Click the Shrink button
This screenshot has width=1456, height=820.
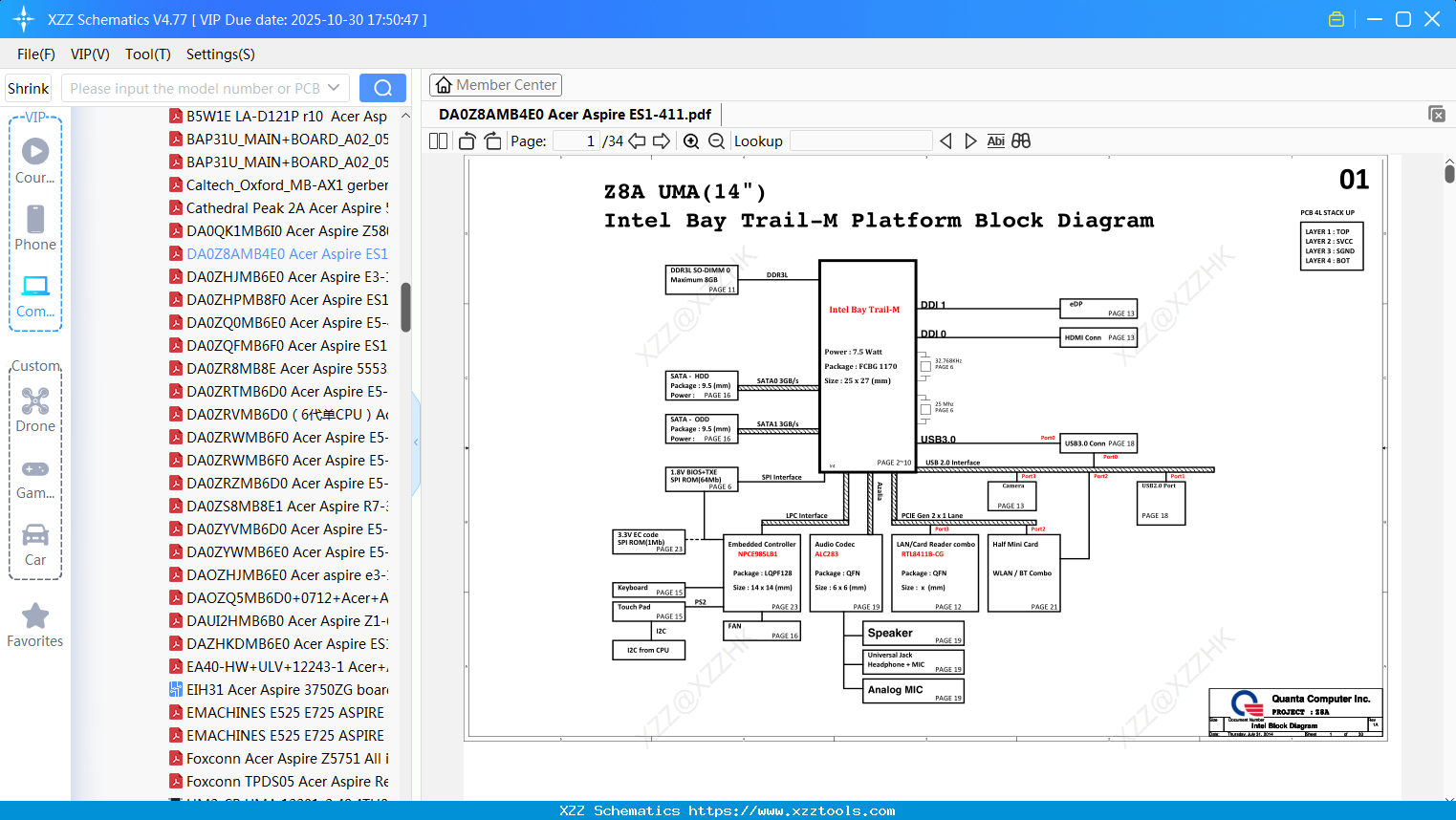coord(29,88)
